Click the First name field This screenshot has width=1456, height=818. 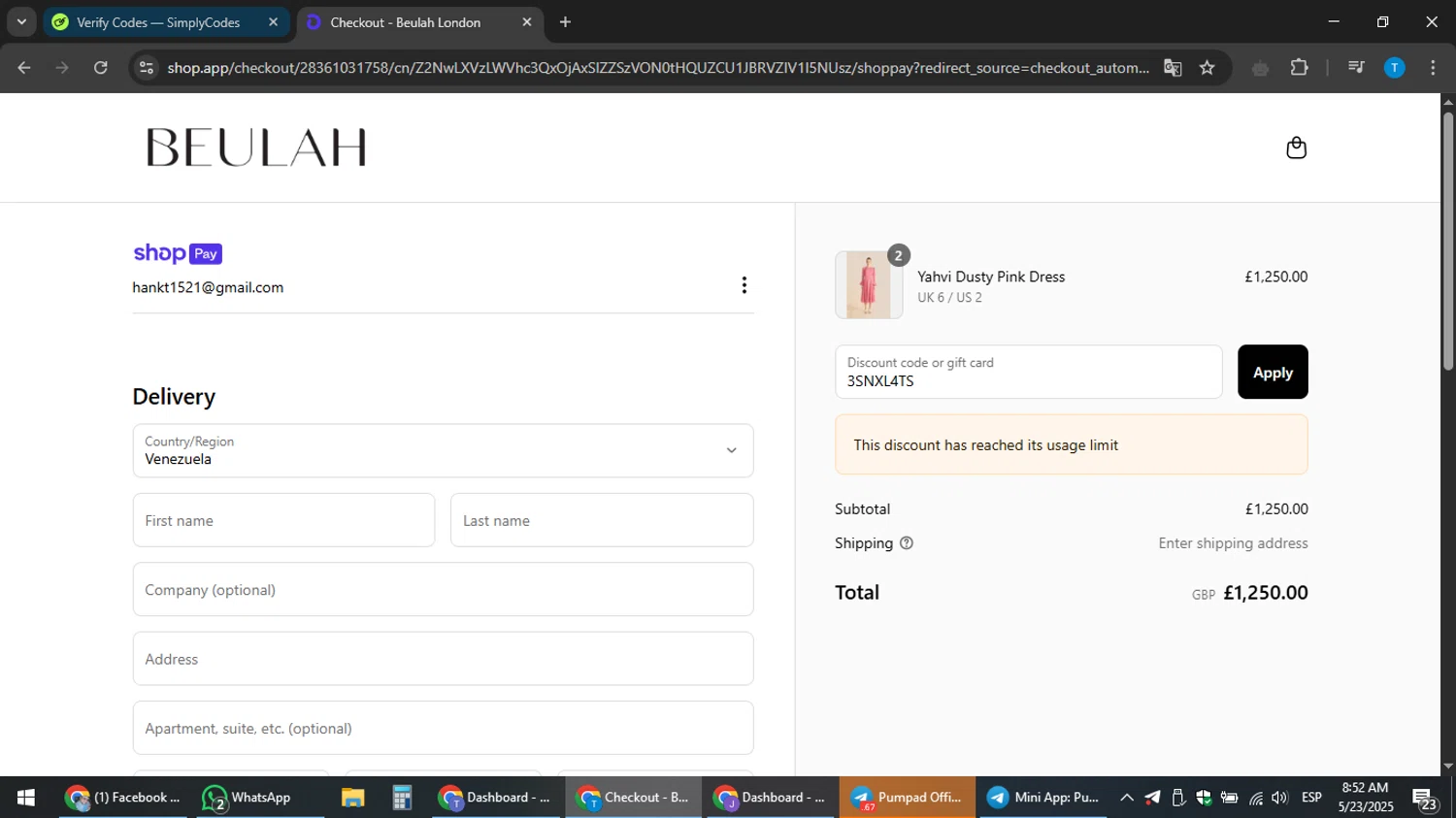(283, 520)
